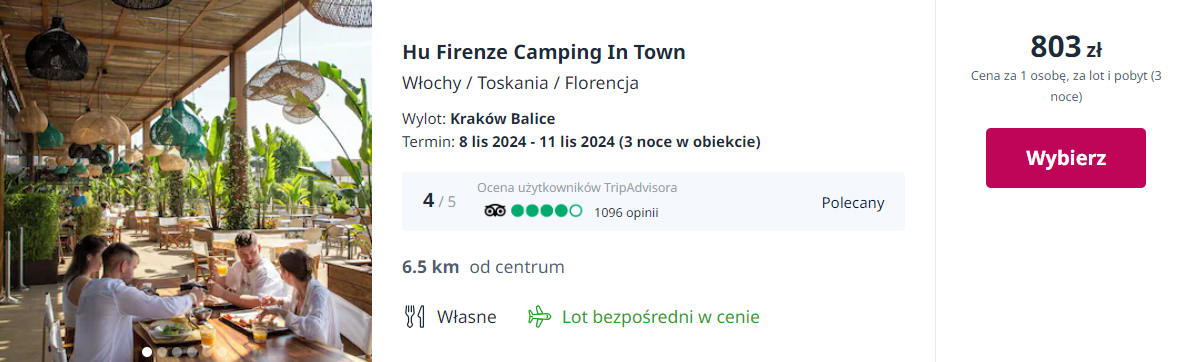Click the TripAdvisor owl logo icon

(x=495, y=211)
